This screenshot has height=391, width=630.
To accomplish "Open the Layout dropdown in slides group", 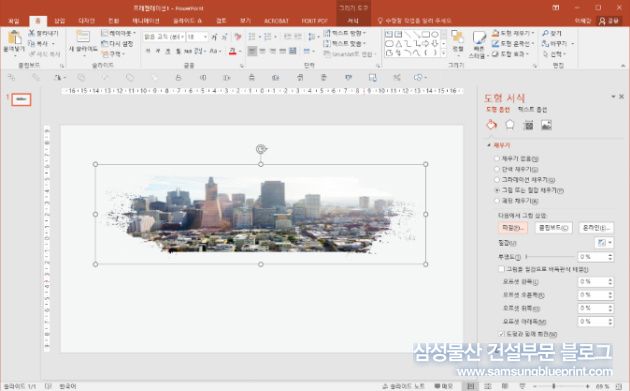I will [119, 33].
